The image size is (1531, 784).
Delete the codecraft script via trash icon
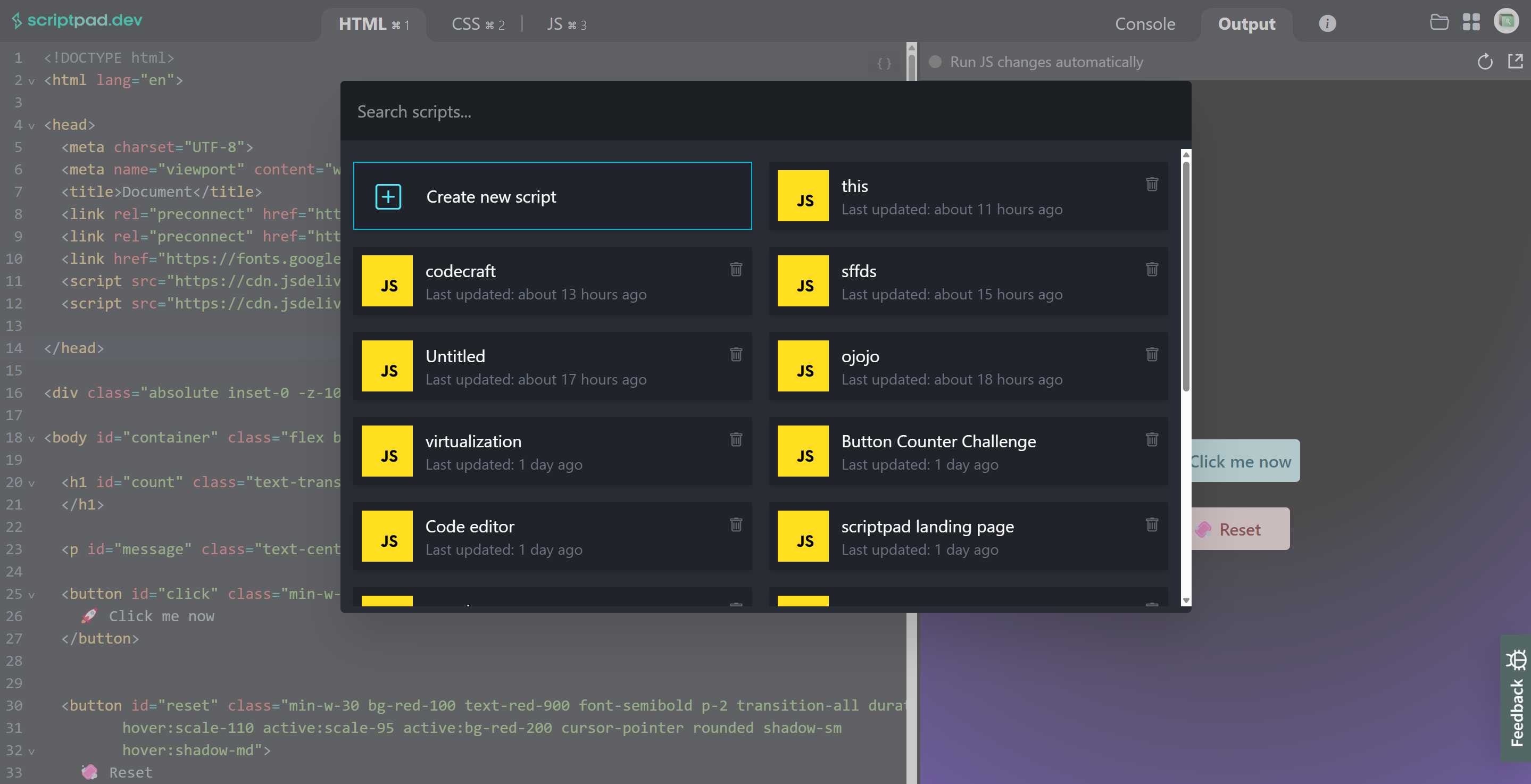[x=736, y=269]
